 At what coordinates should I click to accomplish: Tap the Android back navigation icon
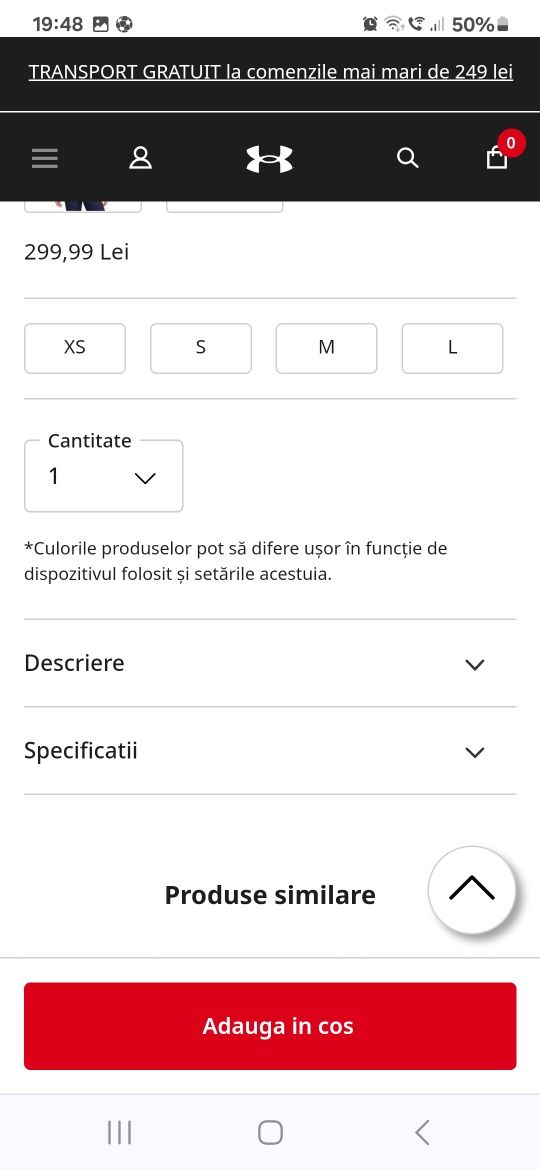pos(422,1133)
